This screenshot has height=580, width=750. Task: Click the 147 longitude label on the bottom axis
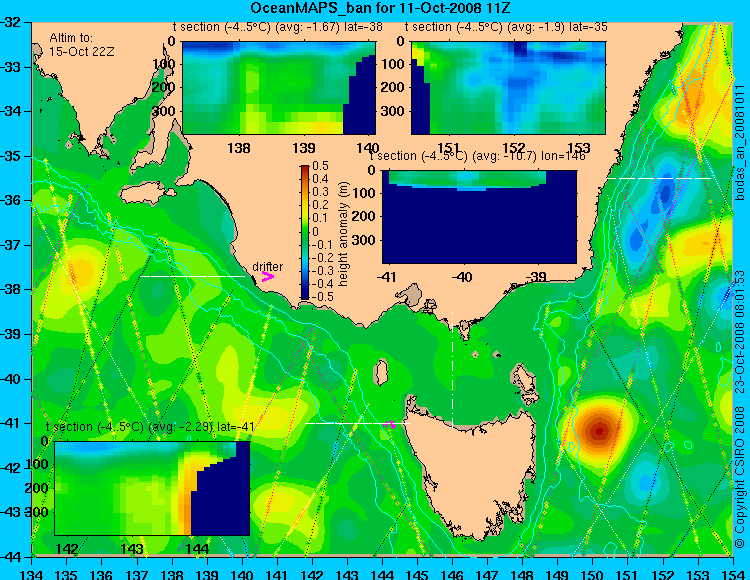click(488, 574)
